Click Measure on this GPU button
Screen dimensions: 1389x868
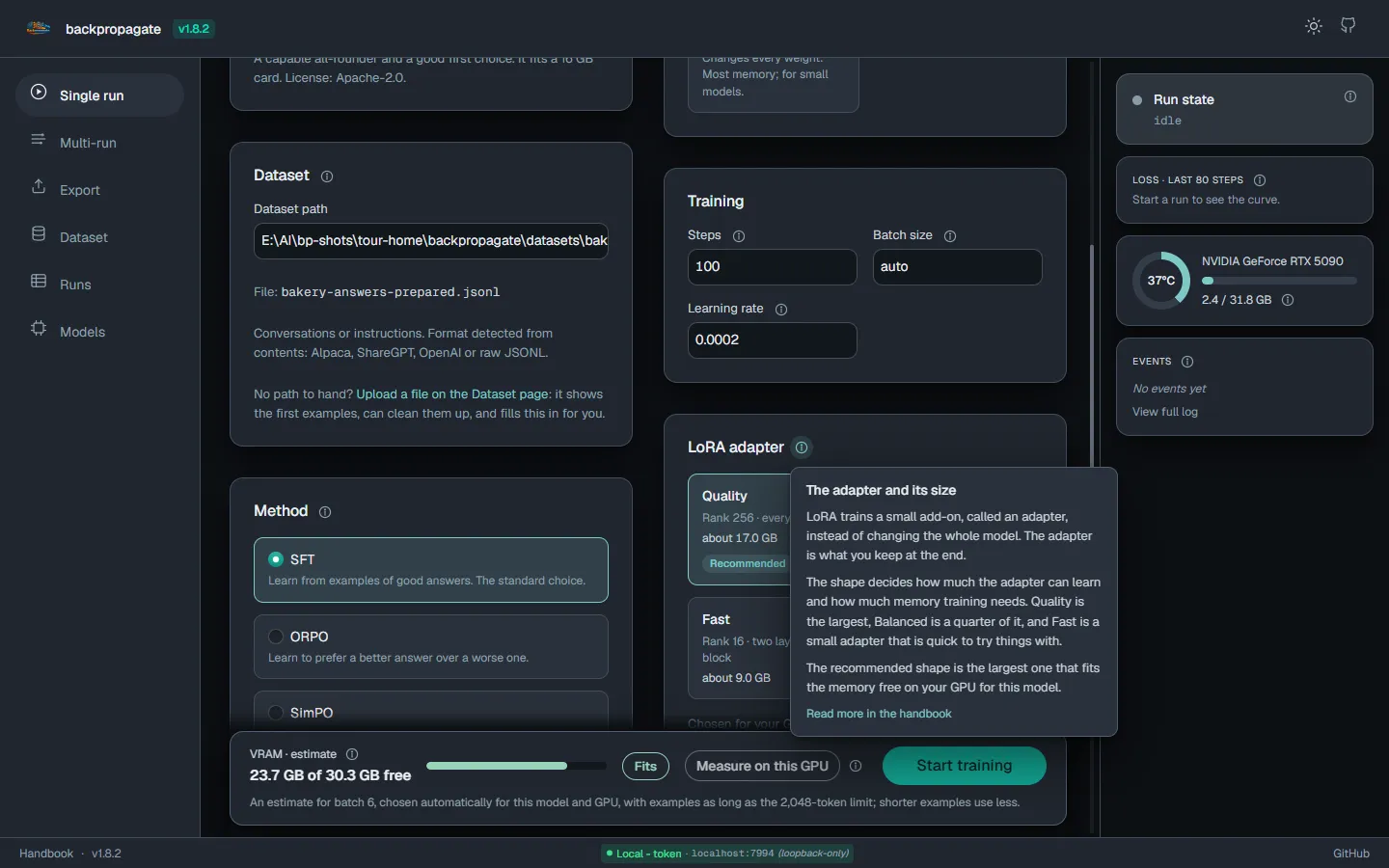(x=762, y=766)
